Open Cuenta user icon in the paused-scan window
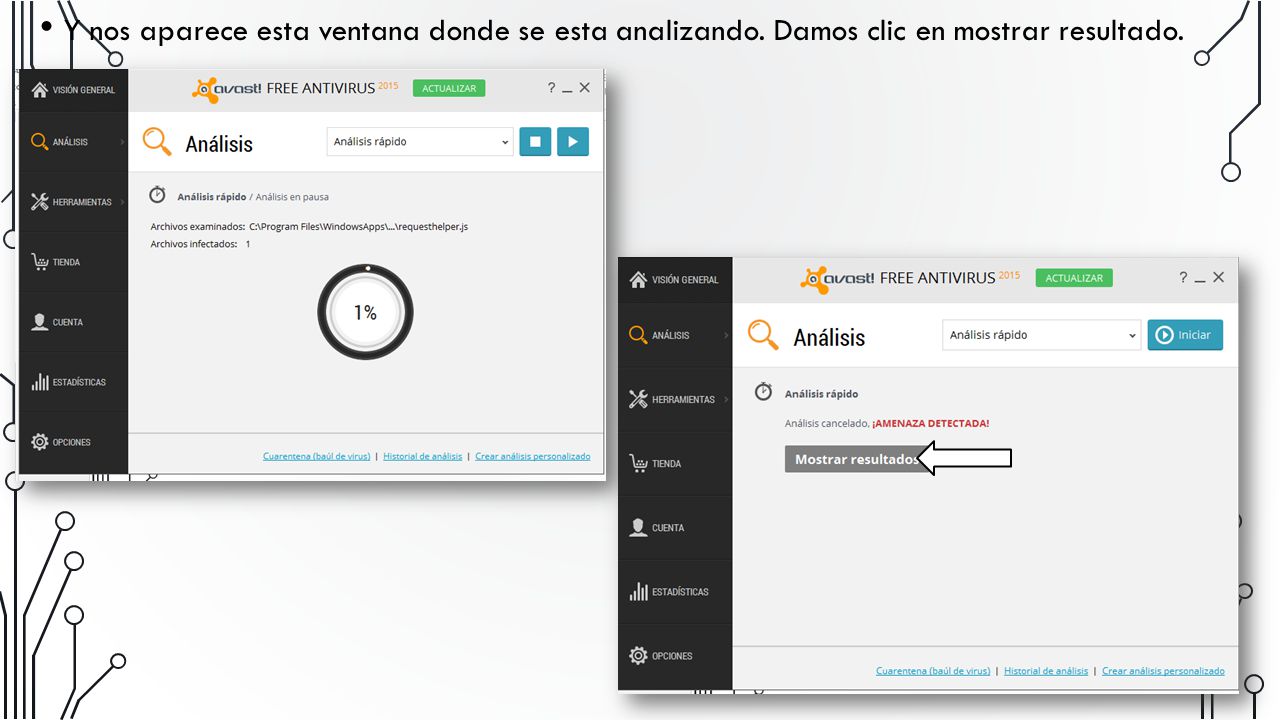1280x720 pixels. tap(40, 322)
